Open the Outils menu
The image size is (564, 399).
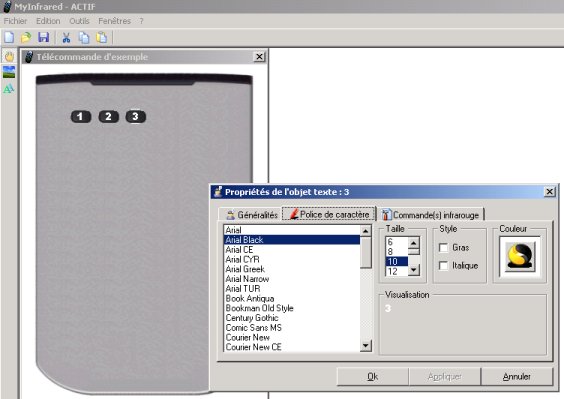point(79,21)
